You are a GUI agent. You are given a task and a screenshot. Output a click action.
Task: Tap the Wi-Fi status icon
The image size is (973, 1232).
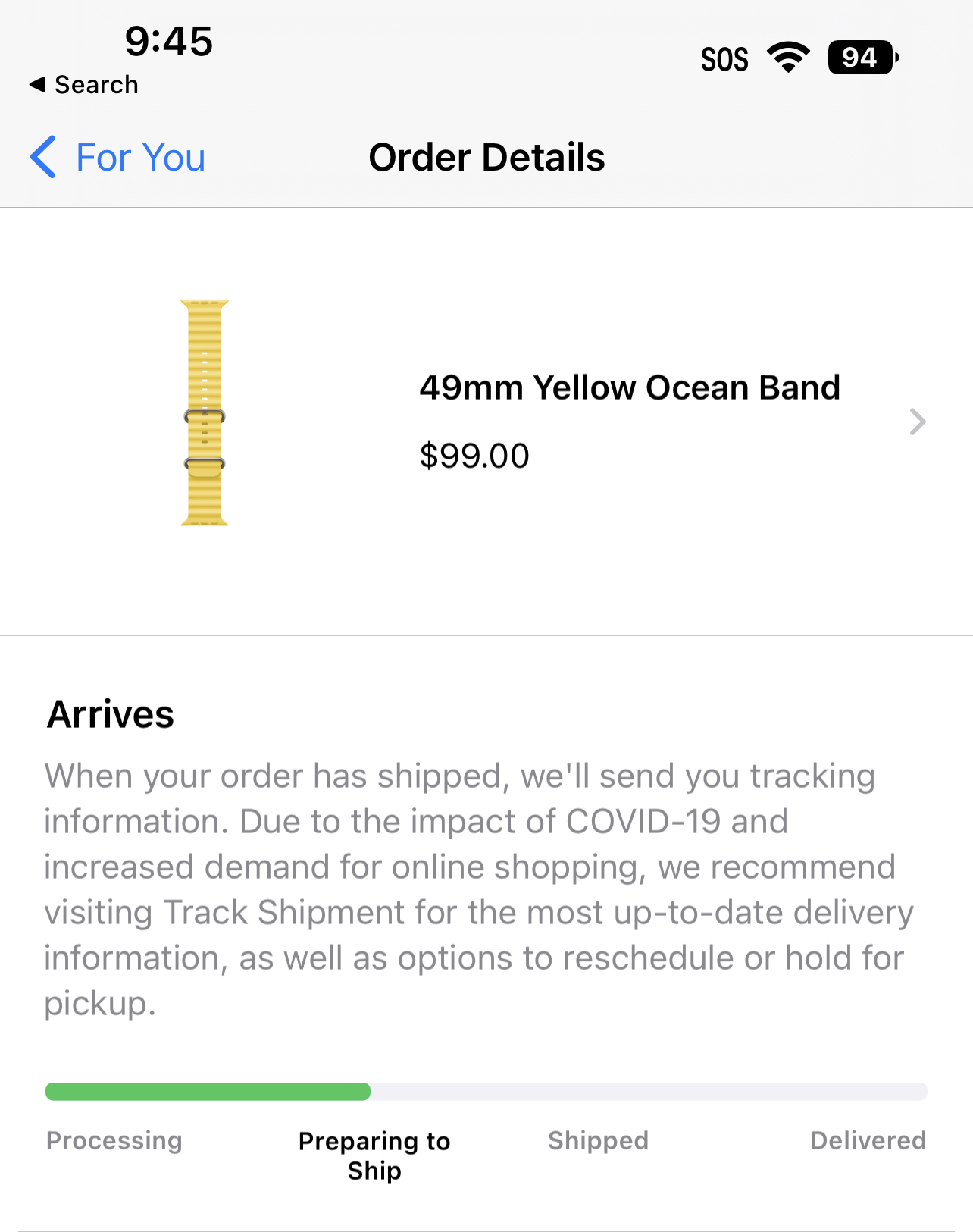coord(788,58)
